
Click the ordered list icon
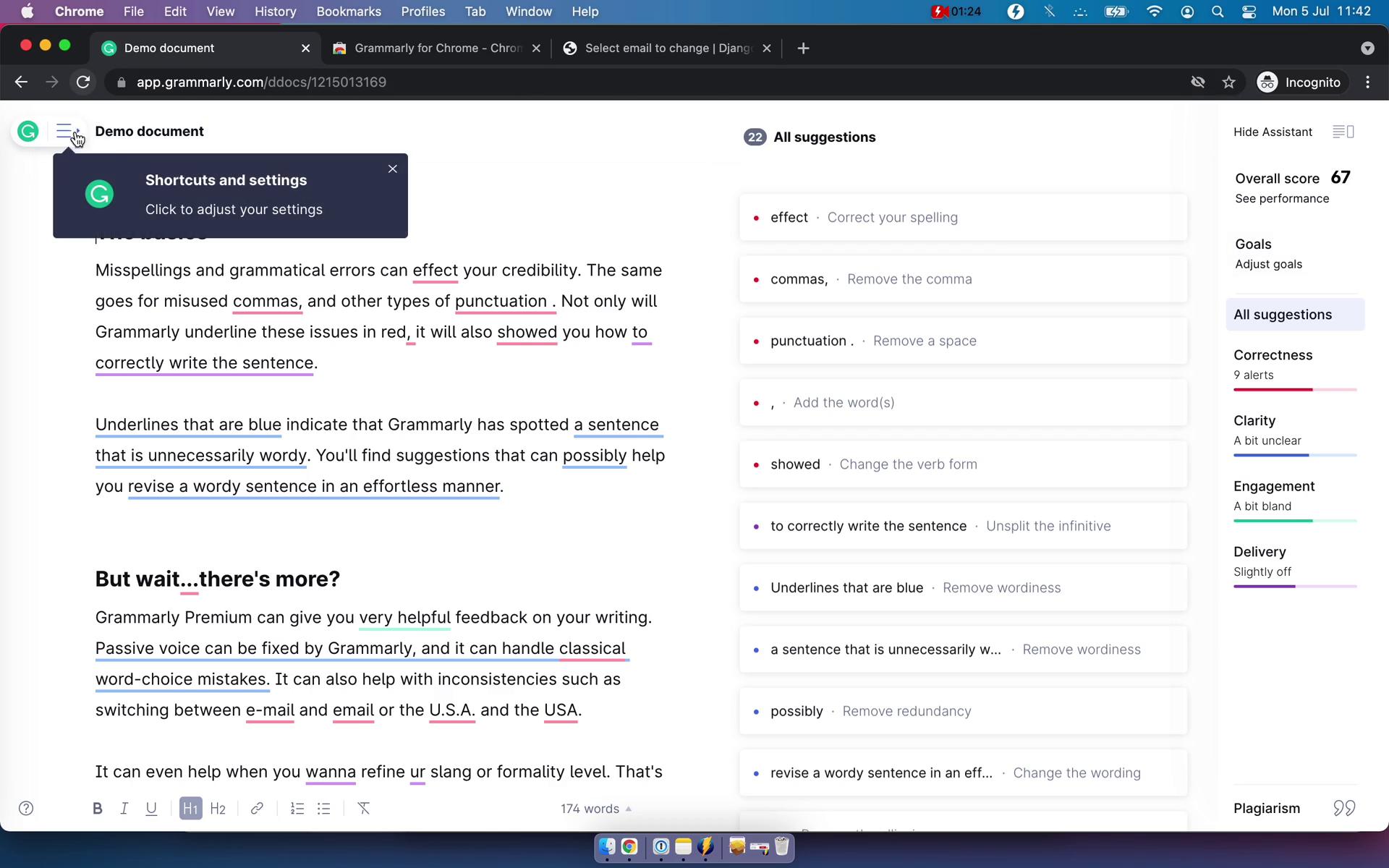coord(297,808)
